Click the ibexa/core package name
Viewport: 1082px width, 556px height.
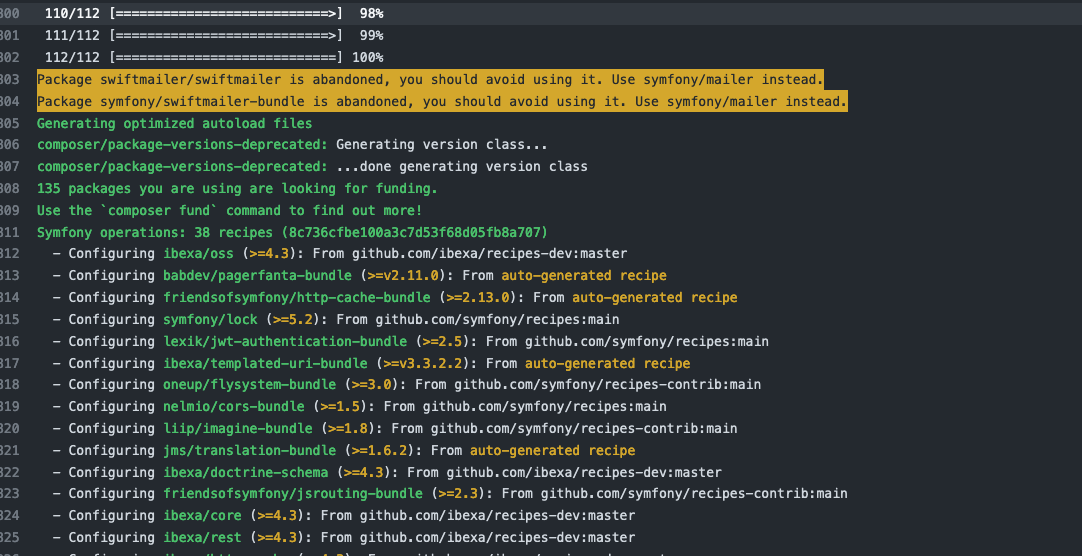(x=203, y=515)
